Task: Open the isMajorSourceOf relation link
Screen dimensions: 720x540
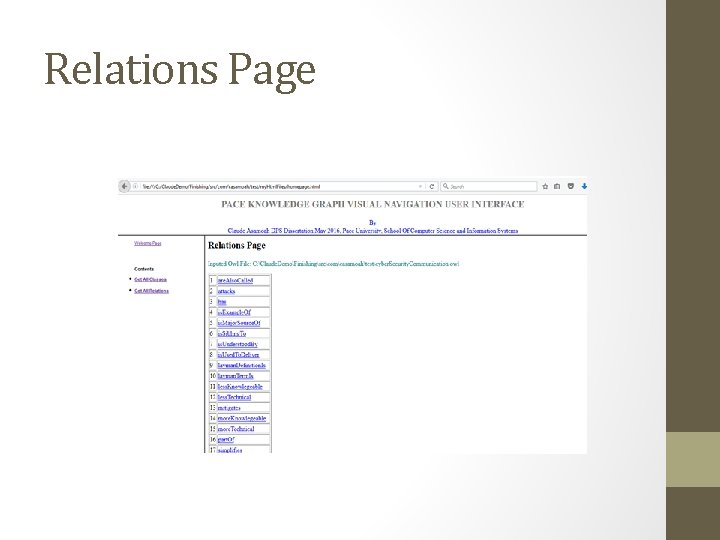Action: tap(239, 323)
